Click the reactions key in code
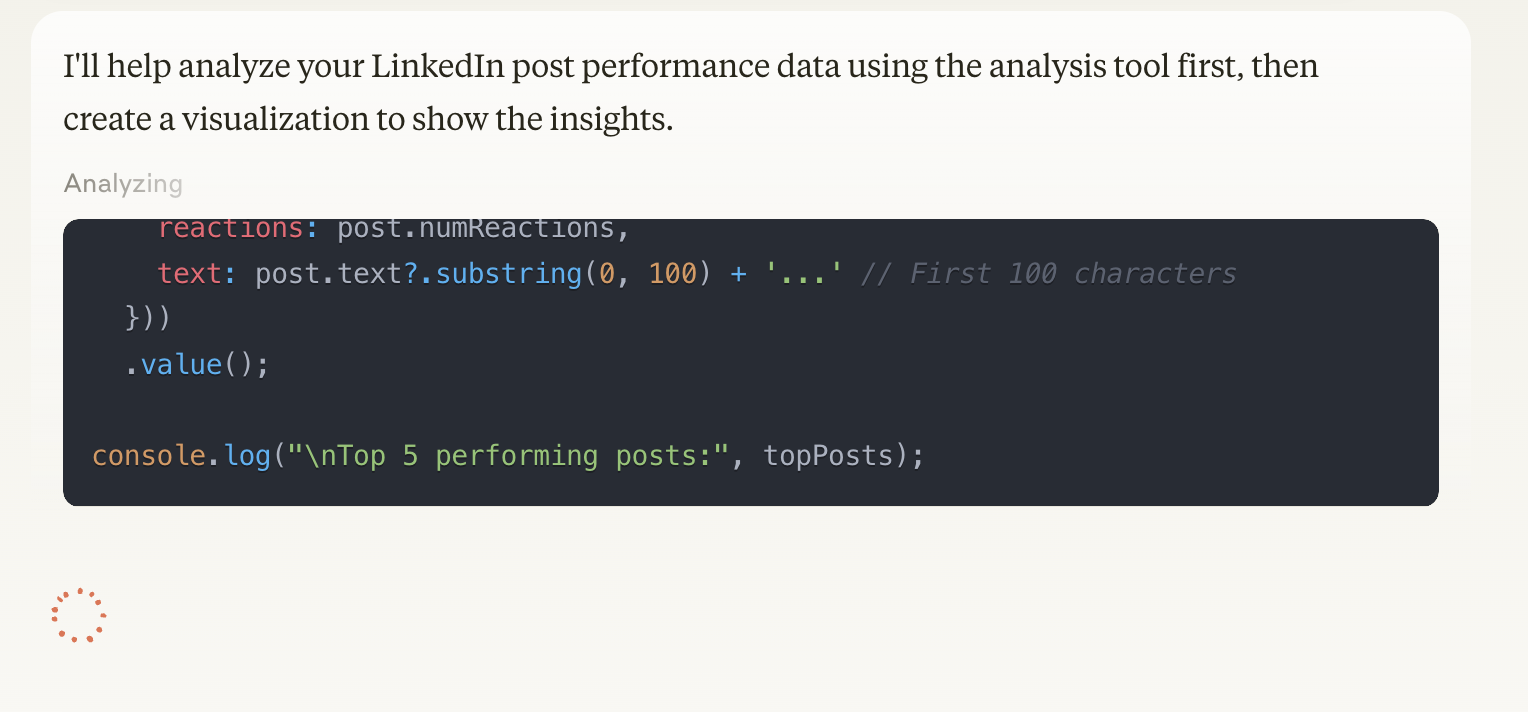 point(230,229)
